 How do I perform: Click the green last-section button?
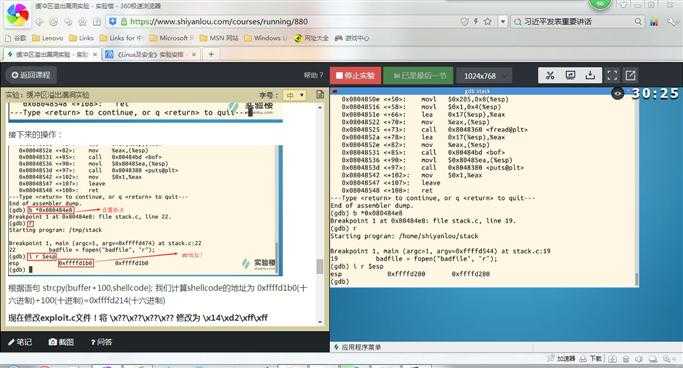tap(419, 76)
